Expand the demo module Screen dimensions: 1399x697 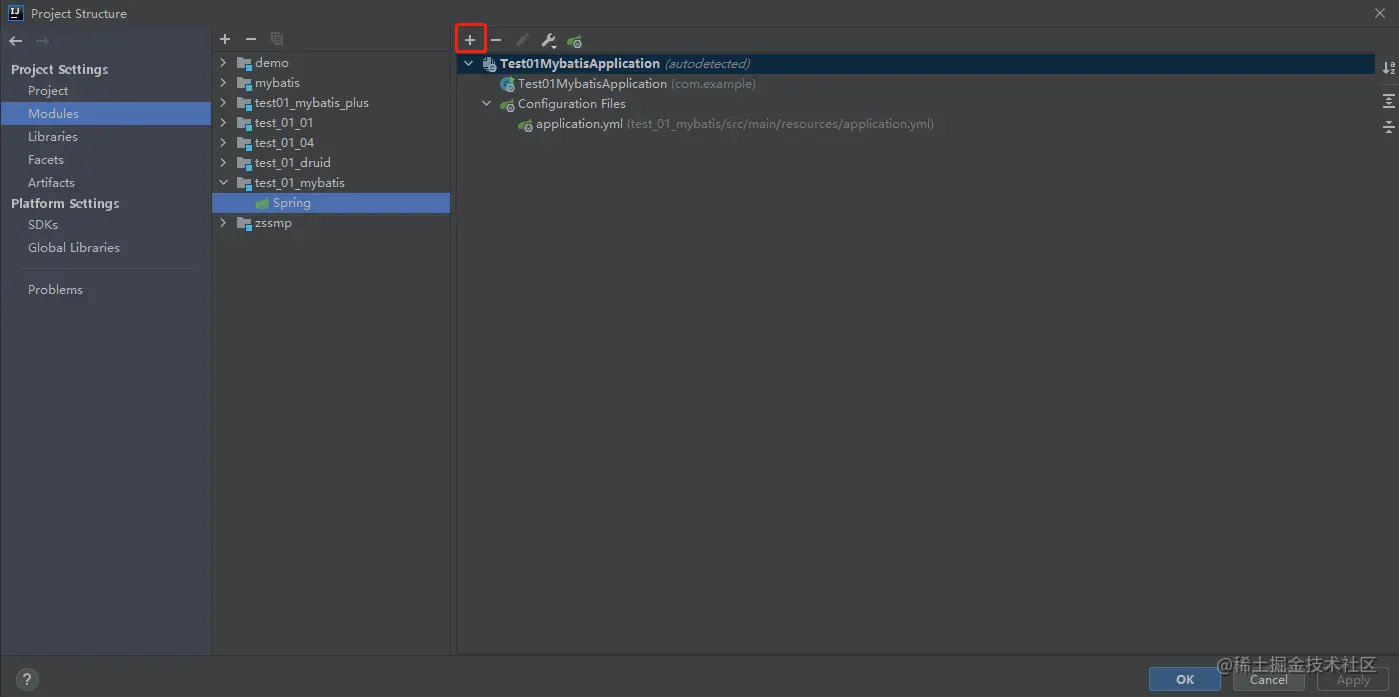[x=224, y=63]
